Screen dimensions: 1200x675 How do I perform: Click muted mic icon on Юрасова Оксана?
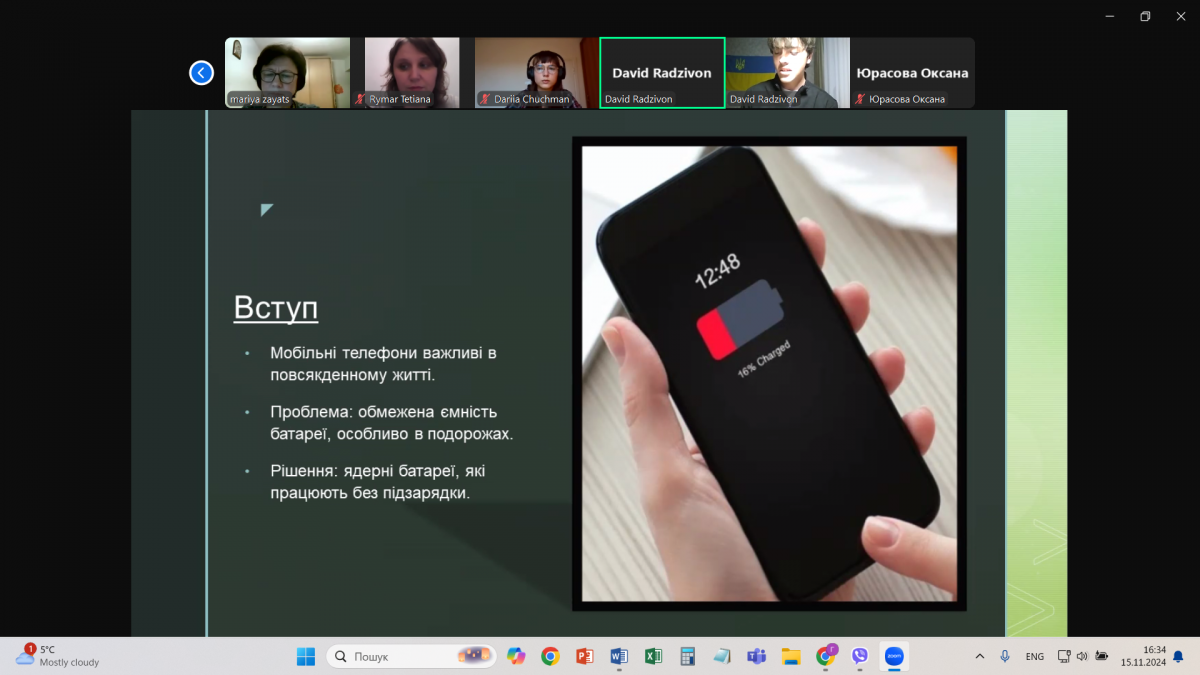tap(860, 99)
